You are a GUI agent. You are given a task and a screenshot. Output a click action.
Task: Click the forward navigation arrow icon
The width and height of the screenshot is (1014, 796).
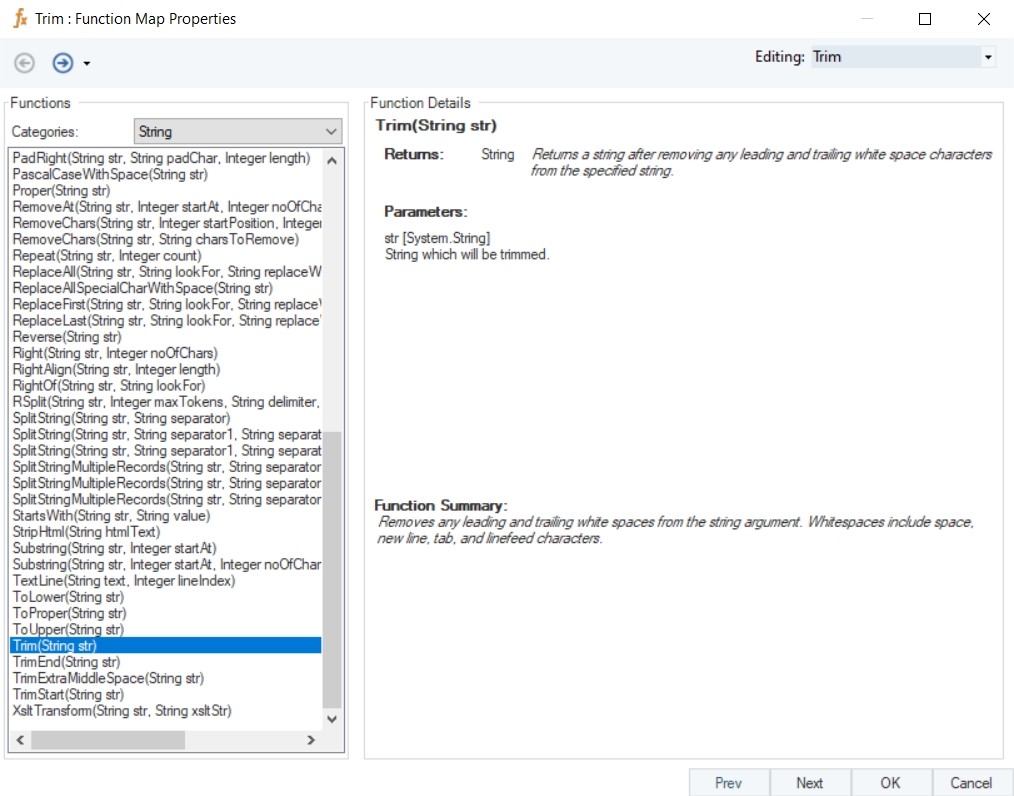tap(63, 63)
